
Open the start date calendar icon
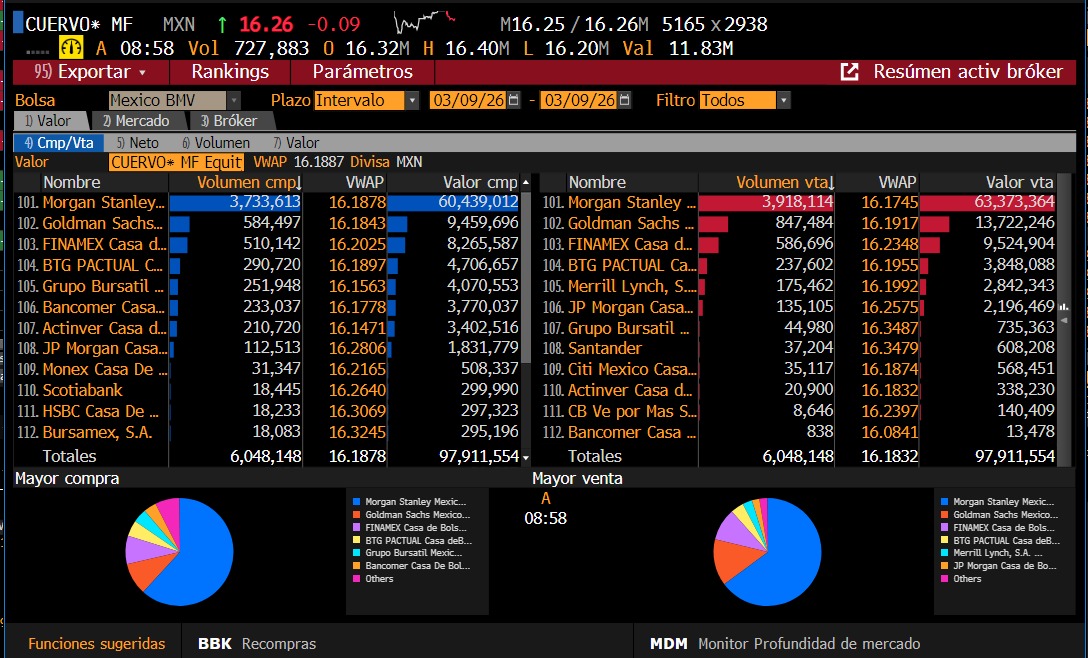pos(513,100)
